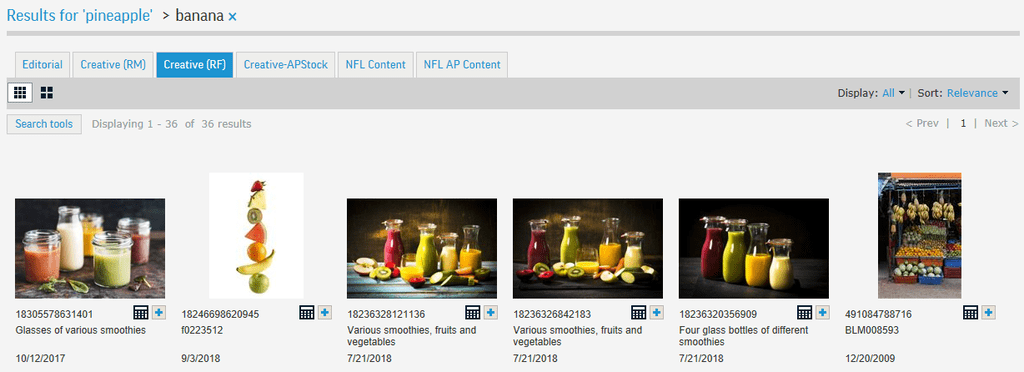Image resolution: width=1024 pixels, height=372 pixels.
Task: Open calculator icon for image 18236326842183
Action: [x=639, y=313]
